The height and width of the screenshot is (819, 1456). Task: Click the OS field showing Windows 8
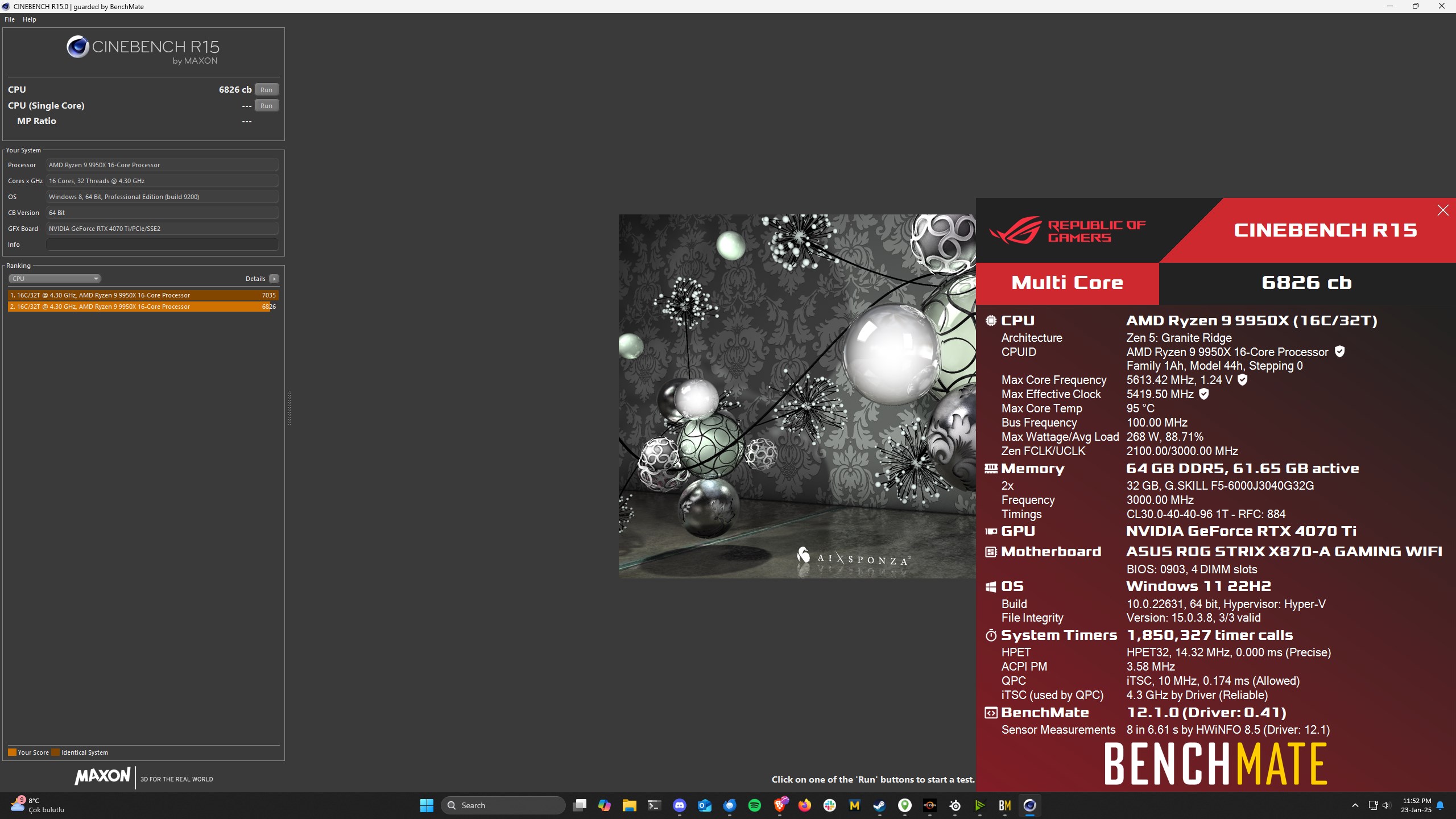[x=162, y=197]
